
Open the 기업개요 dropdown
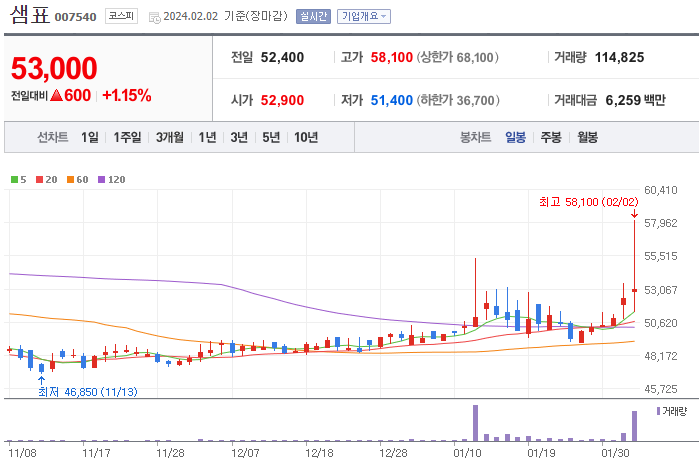tap(364, 16)
